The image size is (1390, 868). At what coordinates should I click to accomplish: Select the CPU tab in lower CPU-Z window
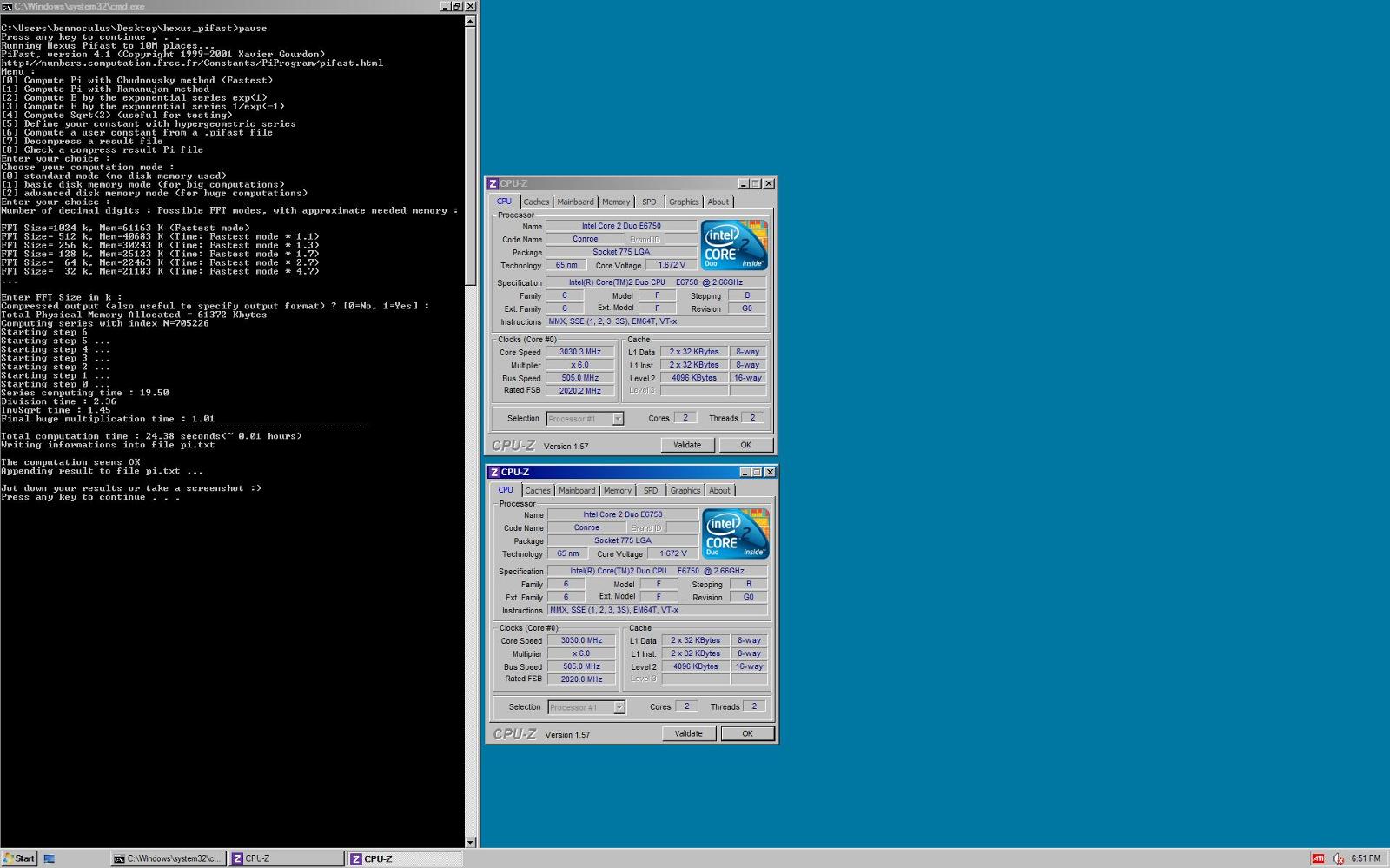pos(506,489)
